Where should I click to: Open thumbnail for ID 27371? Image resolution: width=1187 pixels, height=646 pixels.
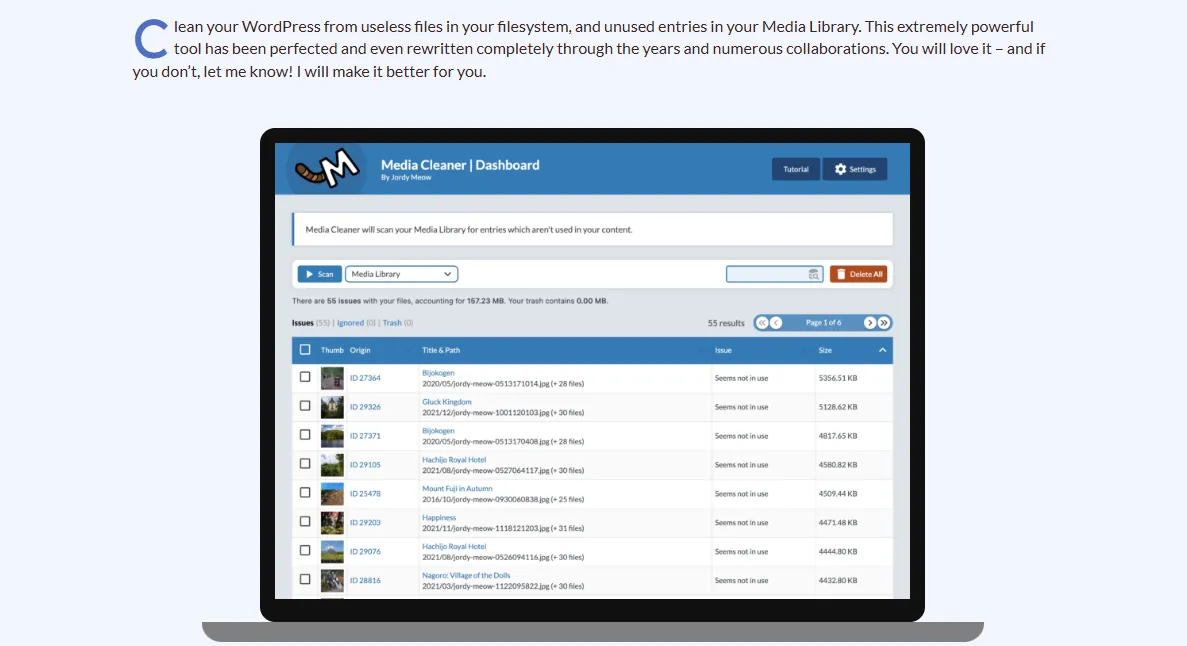click(332, 435)
